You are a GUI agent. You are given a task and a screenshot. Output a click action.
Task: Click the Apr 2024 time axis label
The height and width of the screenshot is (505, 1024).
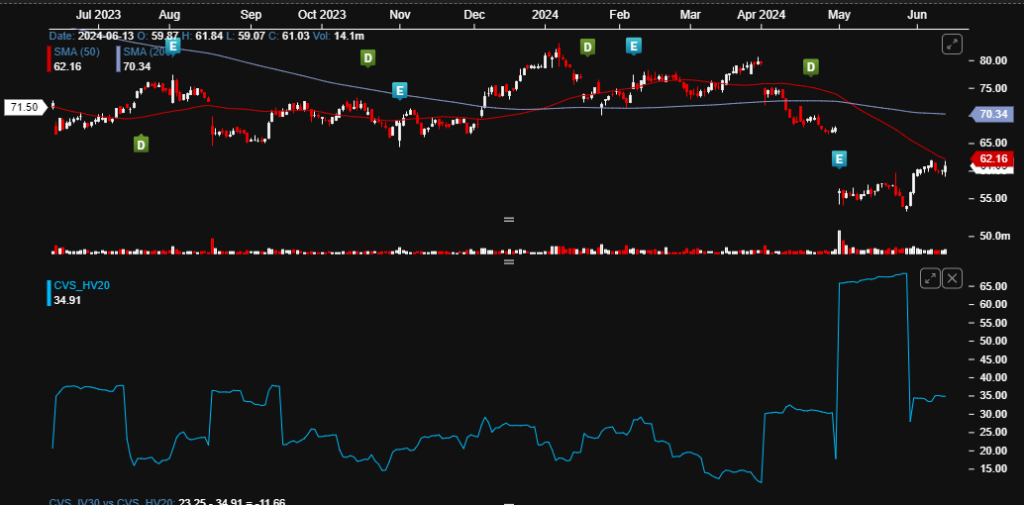point(760,14)
